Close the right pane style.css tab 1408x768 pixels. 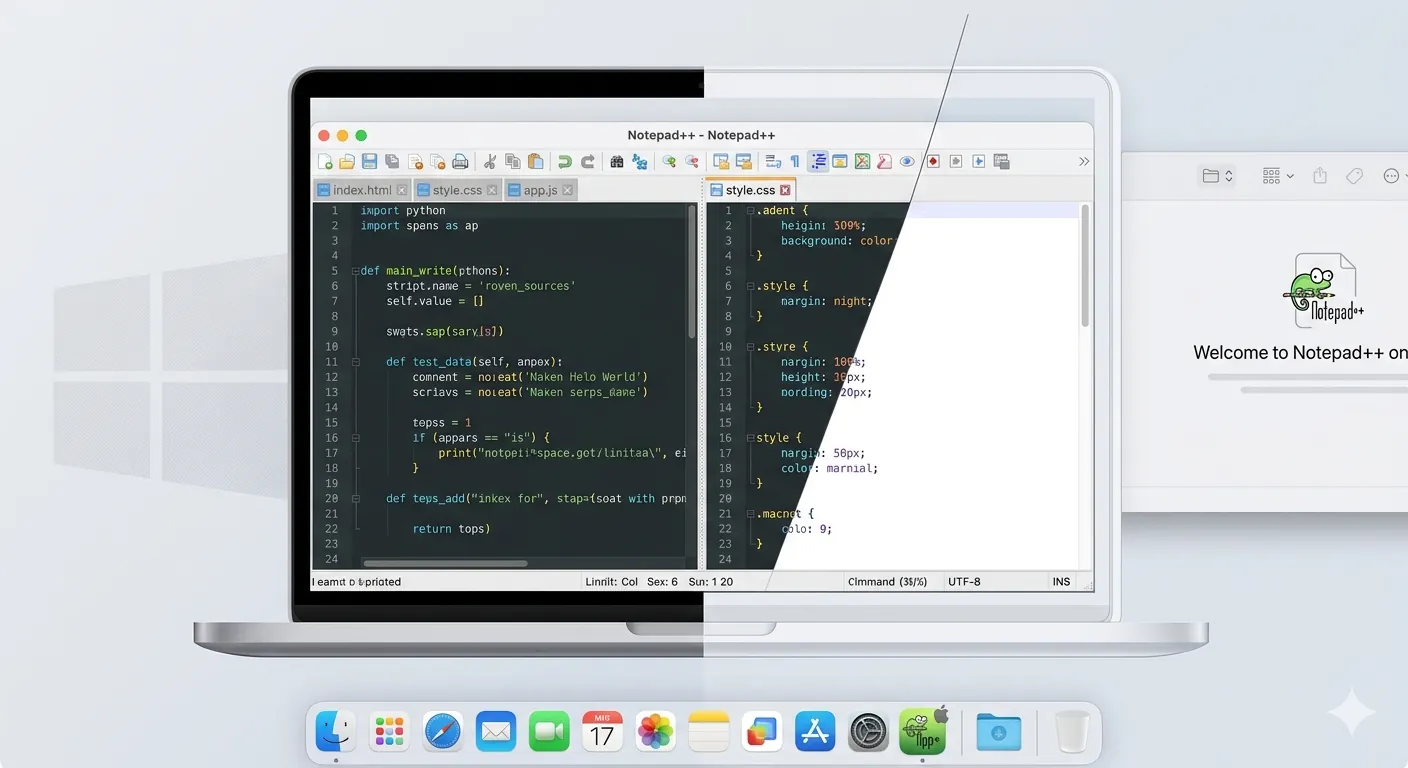point(785,190)
